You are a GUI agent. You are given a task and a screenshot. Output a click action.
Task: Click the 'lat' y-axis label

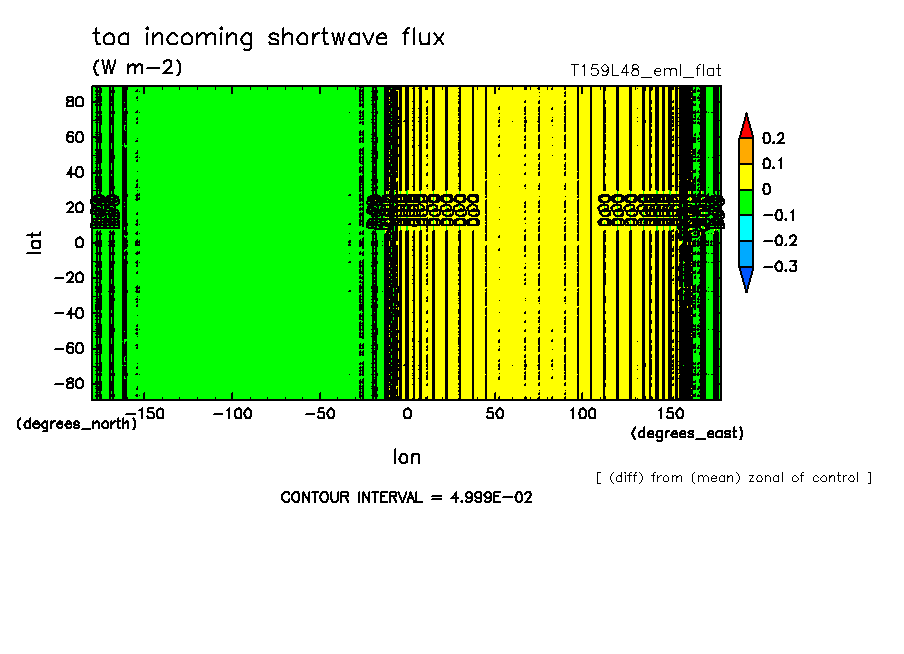tap(34, 241)
